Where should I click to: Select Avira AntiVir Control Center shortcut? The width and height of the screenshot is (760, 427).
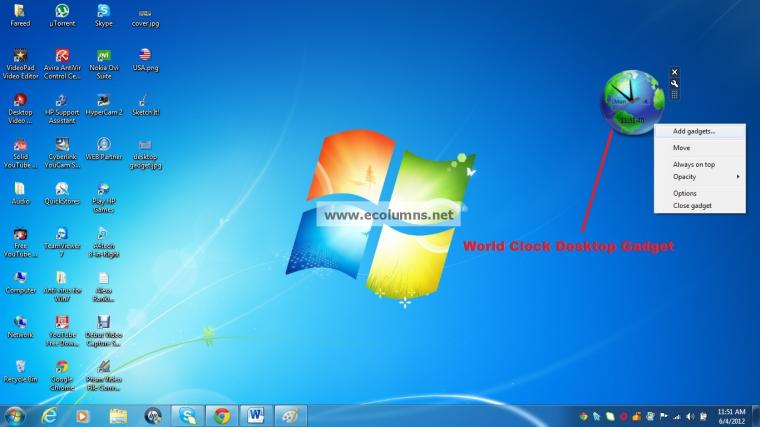click(62, 64)
